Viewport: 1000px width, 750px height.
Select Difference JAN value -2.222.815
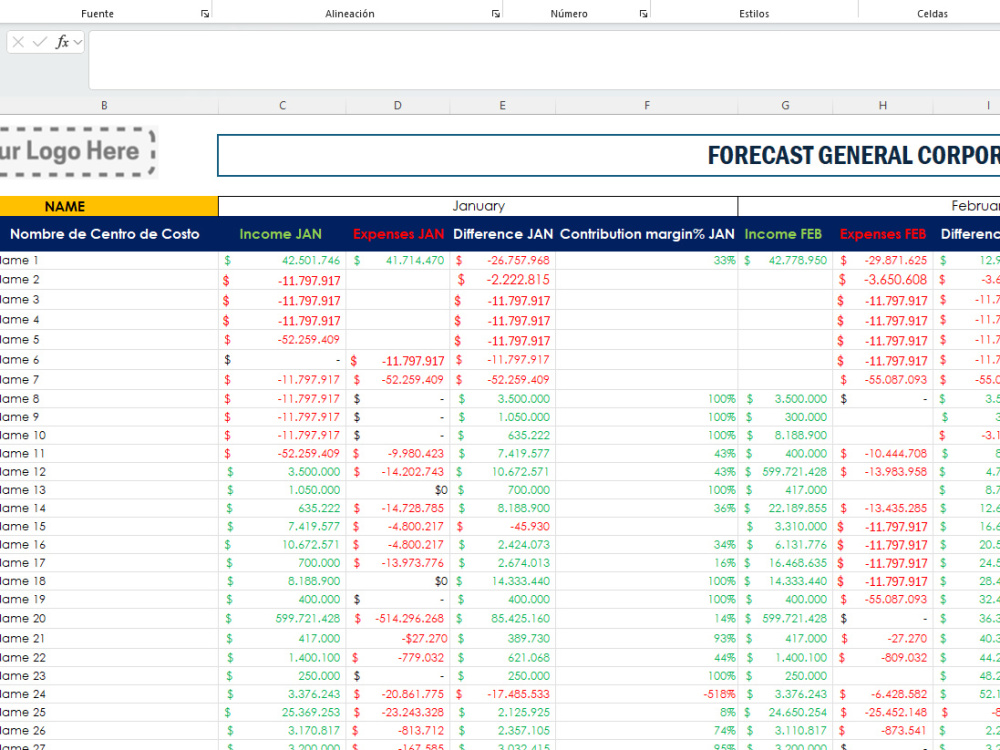[x=503, y=279]
